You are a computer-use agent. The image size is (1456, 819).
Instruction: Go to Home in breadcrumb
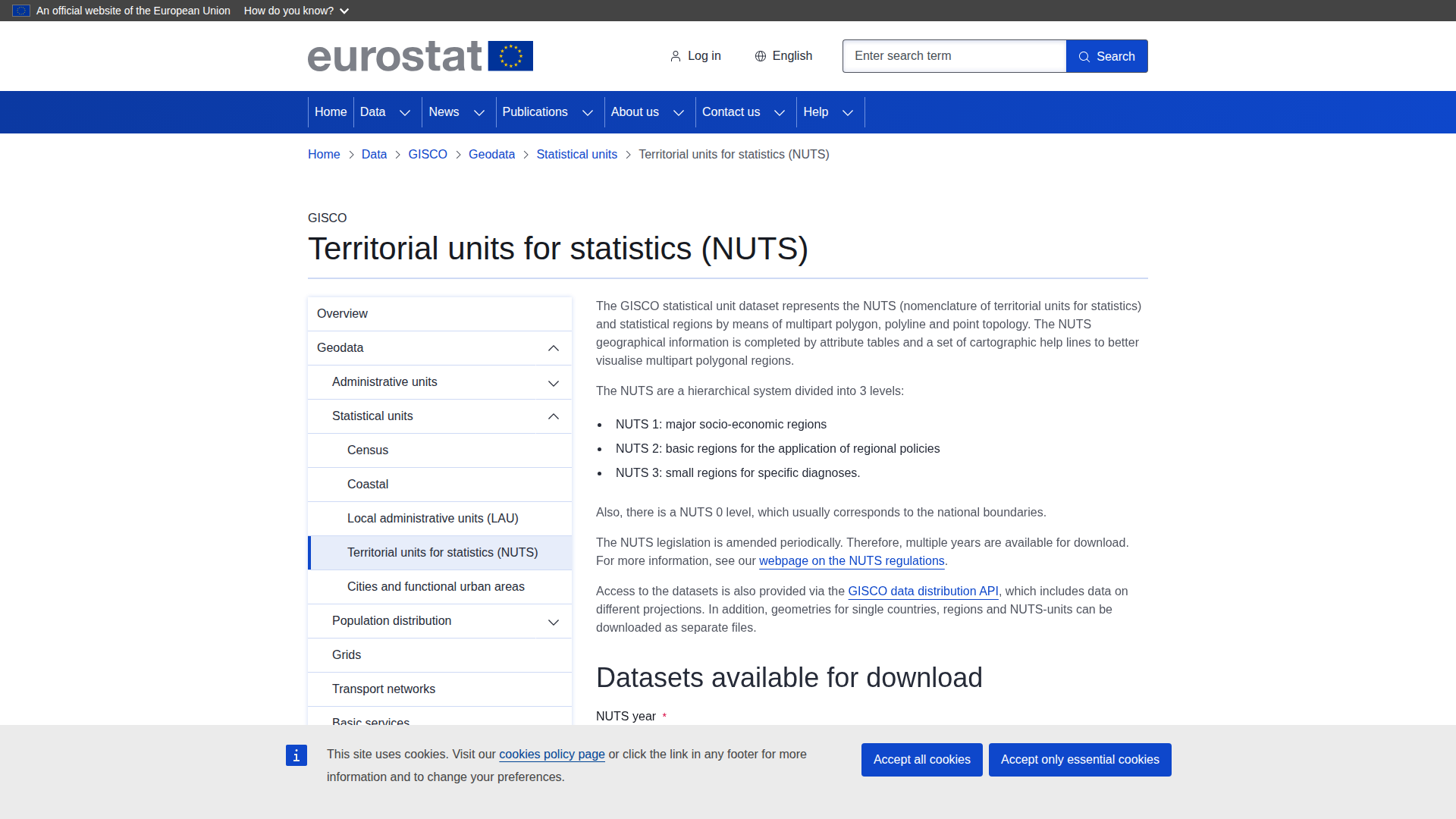point(324,155)
